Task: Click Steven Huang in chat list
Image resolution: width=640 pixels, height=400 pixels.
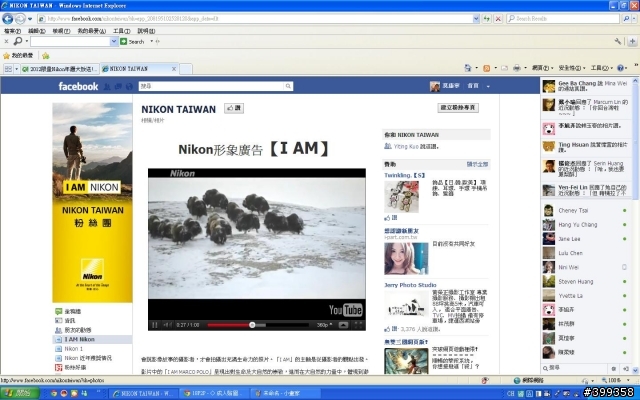Action: (576, 282)
